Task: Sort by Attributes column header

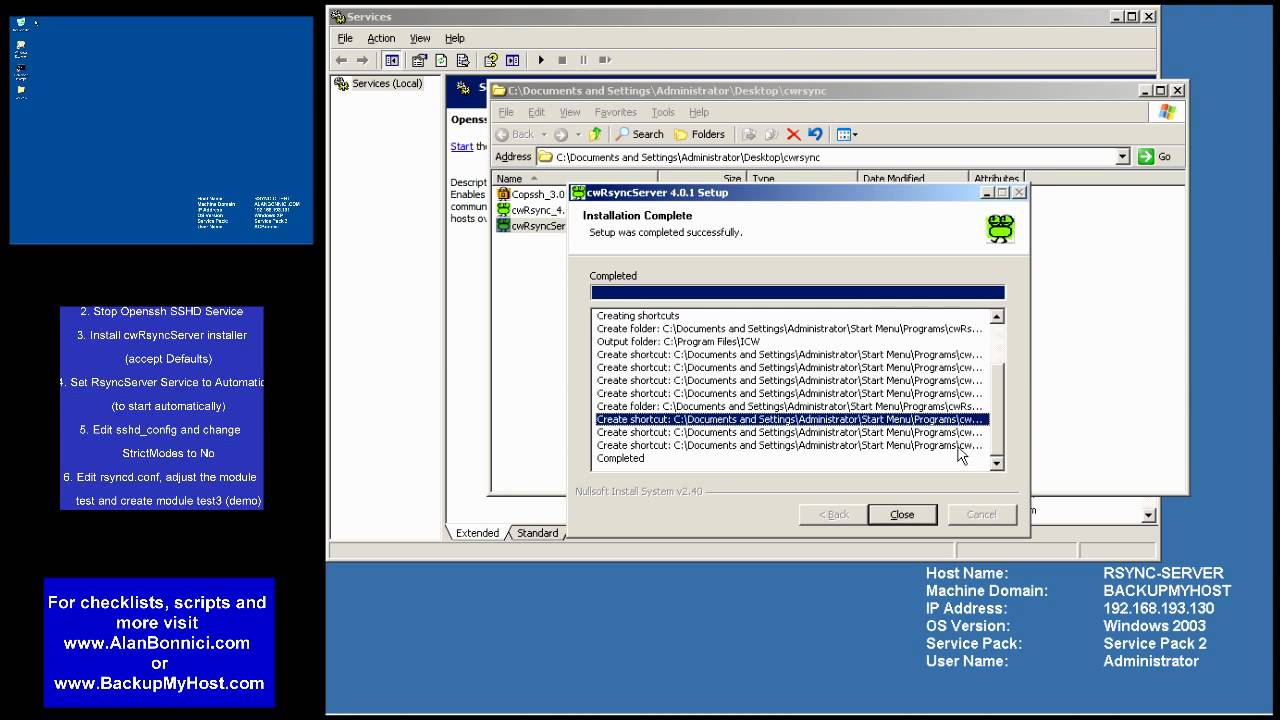Action: [996, 178]
